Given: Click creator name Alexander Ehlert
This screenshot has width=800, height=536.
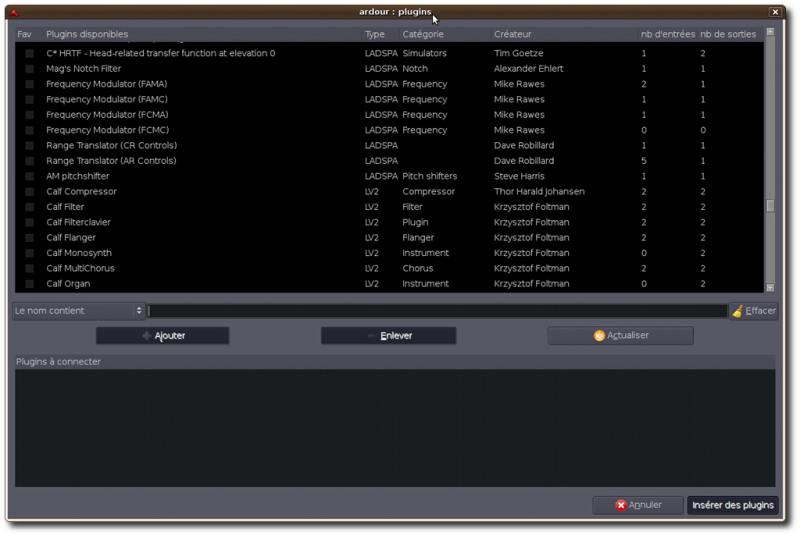Looking at the screenshot, I should 529,69.
